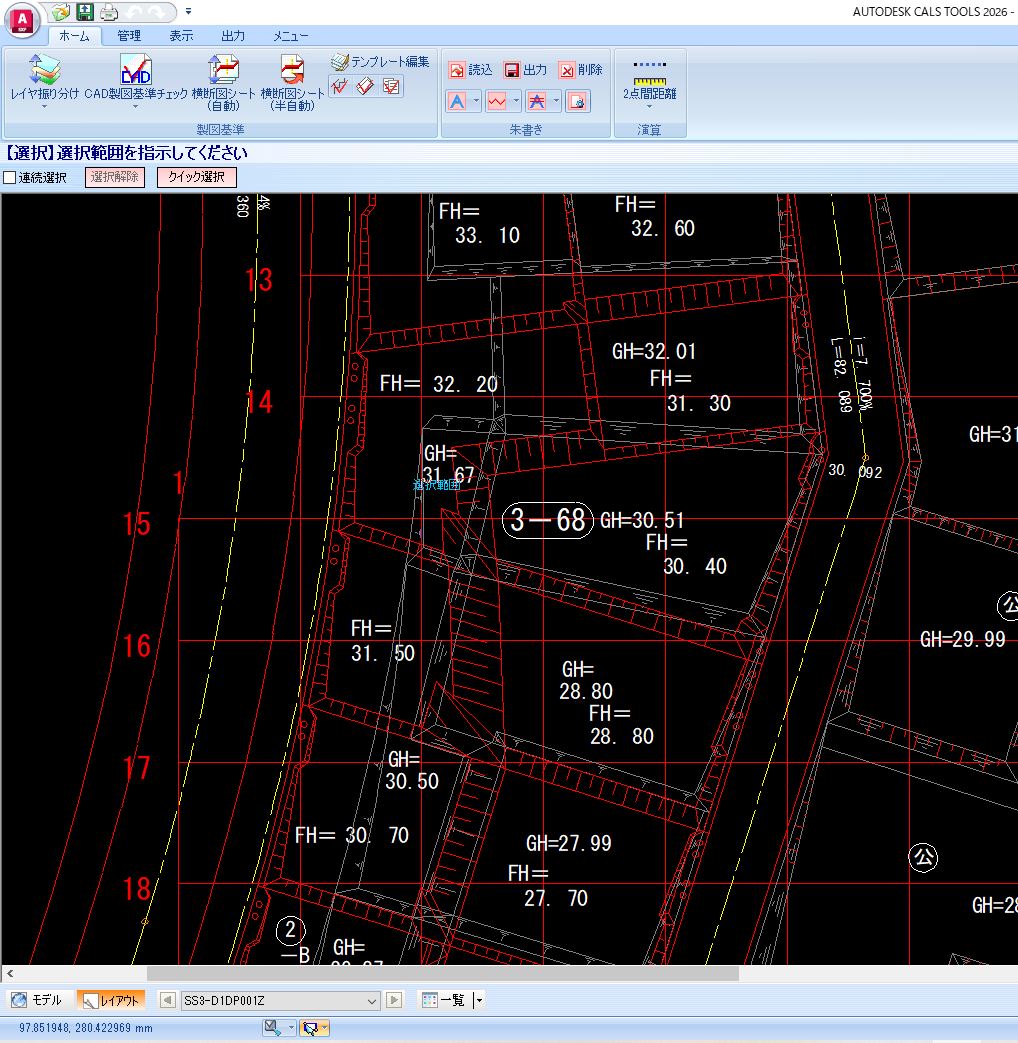
Task: Click the 出力 markup export button
Action: 525,70
